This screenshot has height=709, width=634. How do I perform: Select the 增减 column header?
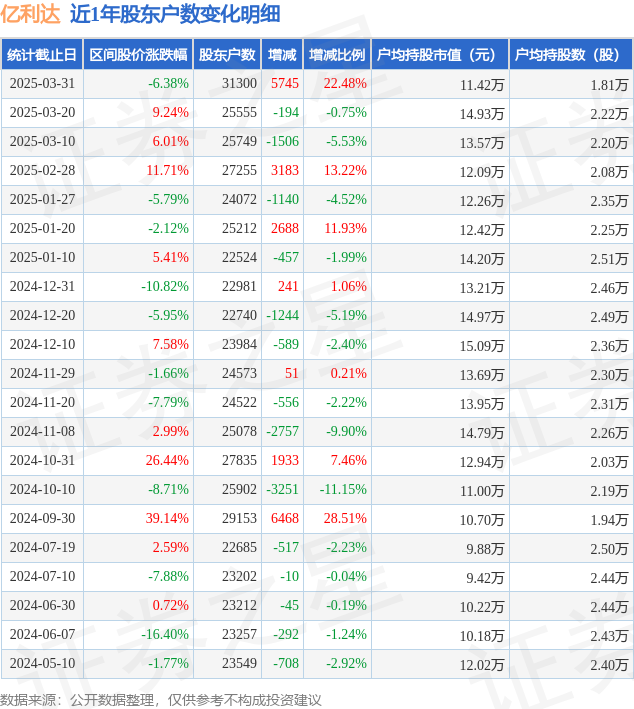(x=282, y=55)
